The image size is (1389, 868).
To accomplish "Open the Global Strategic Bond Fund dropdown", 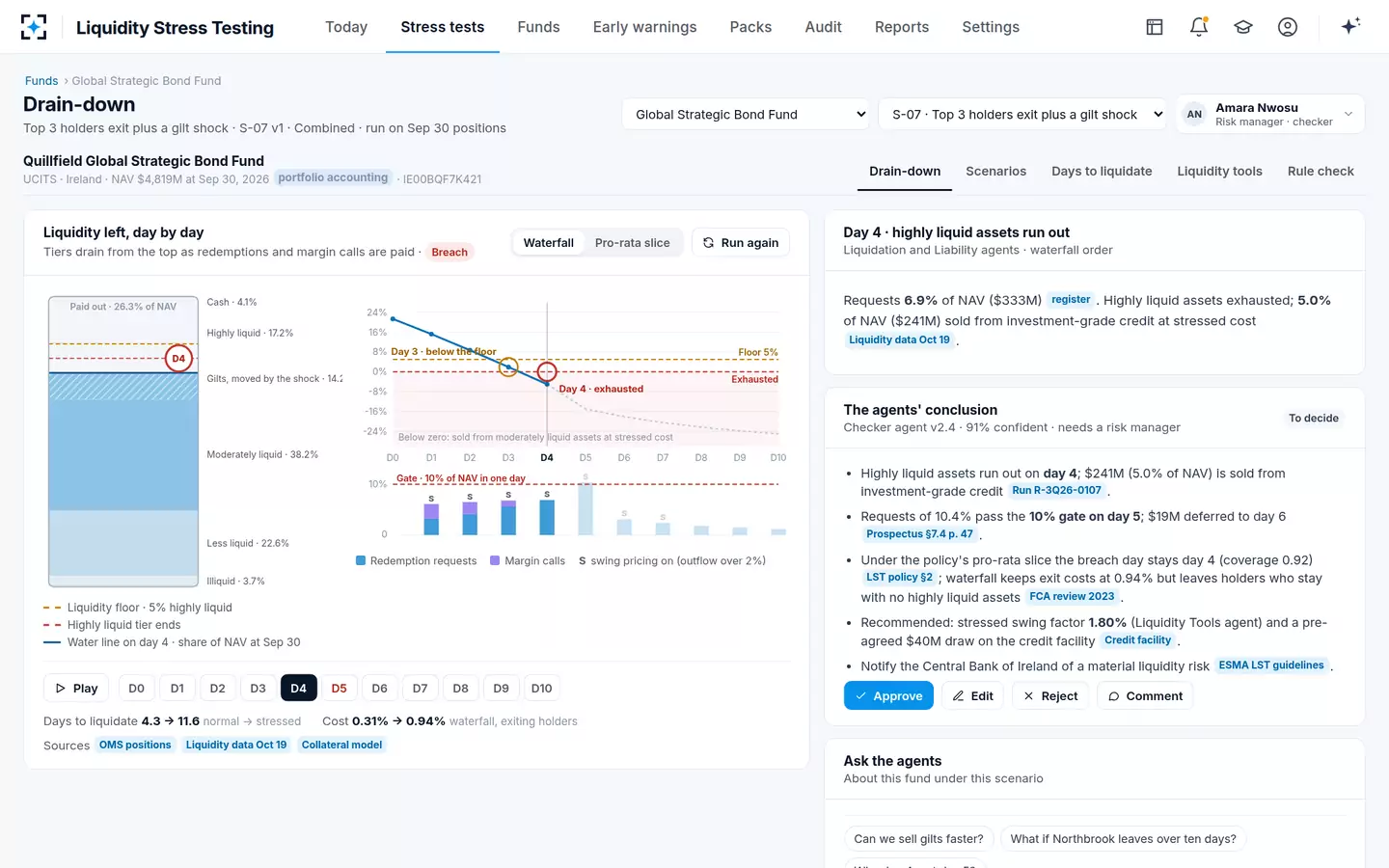I will tap(746, 114).
